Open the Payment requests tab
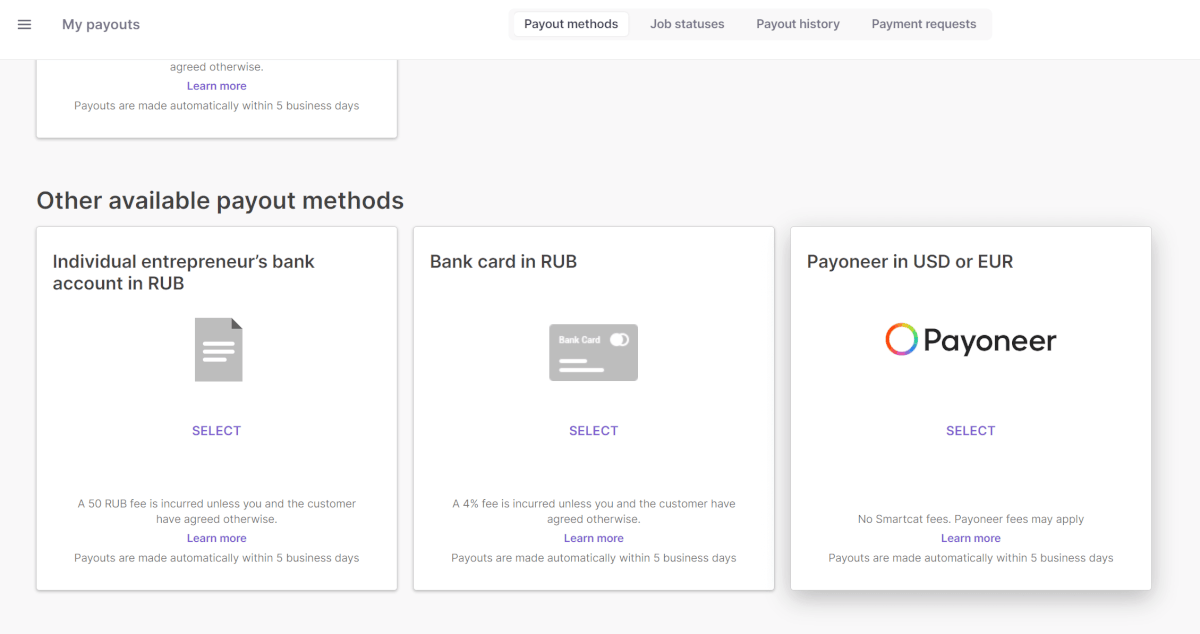Viewport: 1200px width, 634px height. [x=924, y=24]
